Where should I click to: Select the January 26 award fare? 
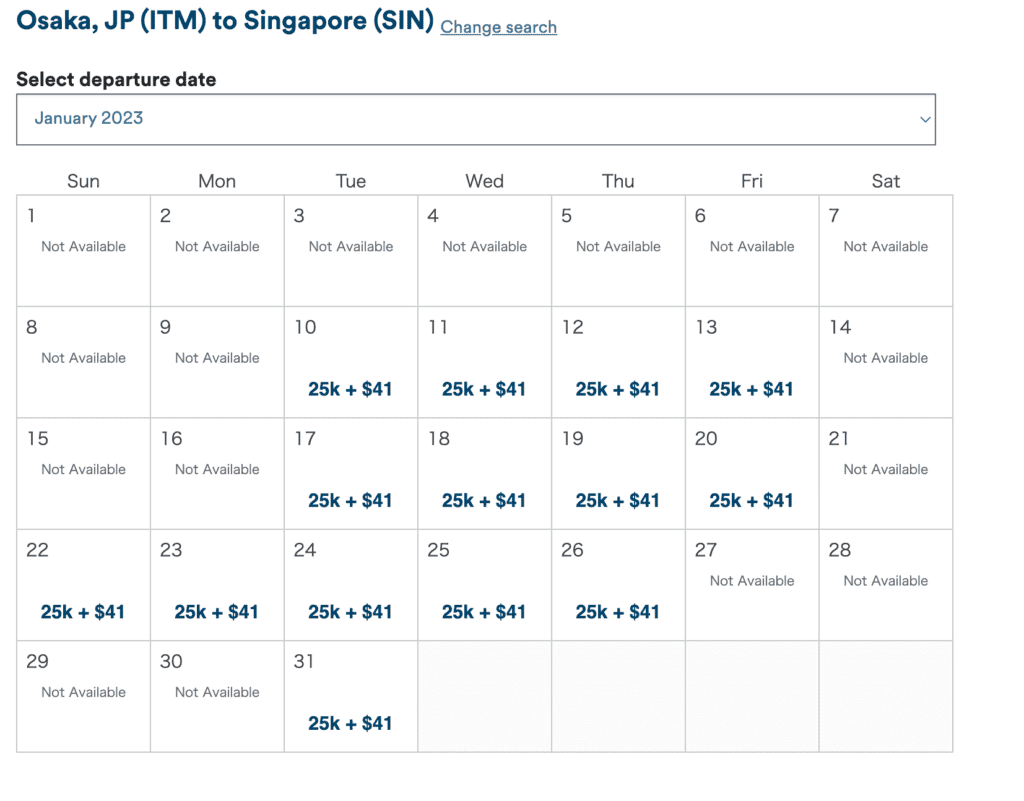[x=617, y=612]
